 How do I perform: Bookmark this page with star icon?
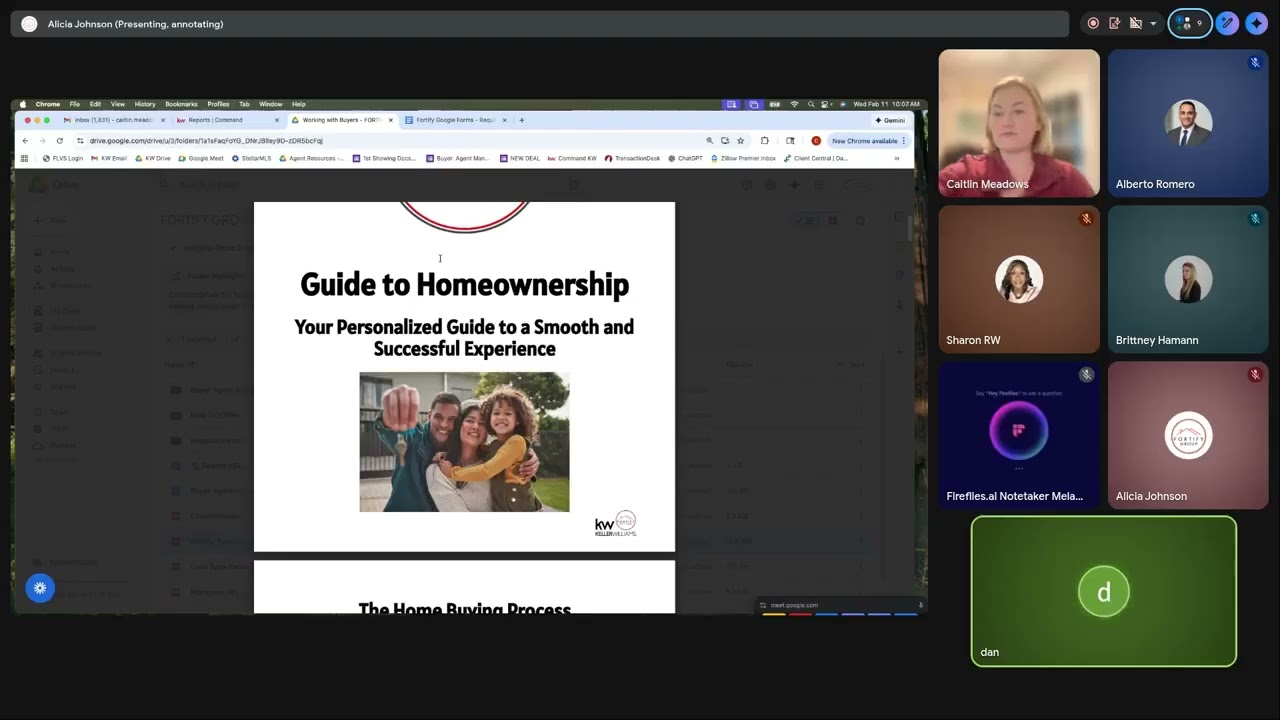point(740,141)
